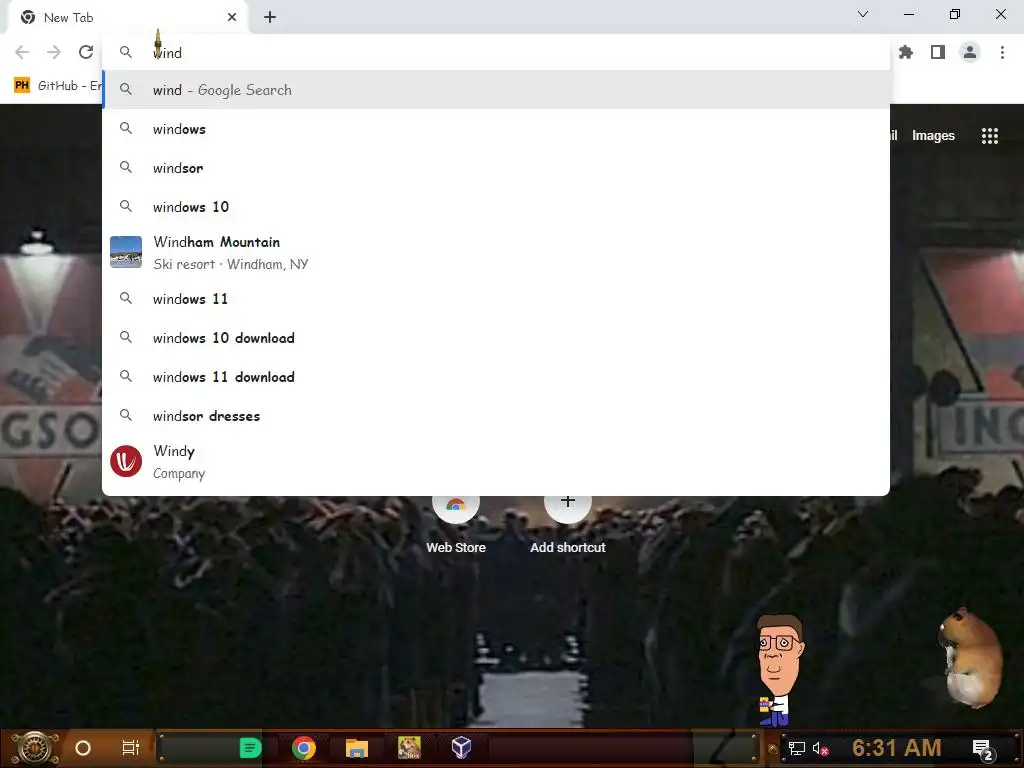Open the profile avatar menu
Viewport: 1024px width, 768px height.
click(970, 52)
